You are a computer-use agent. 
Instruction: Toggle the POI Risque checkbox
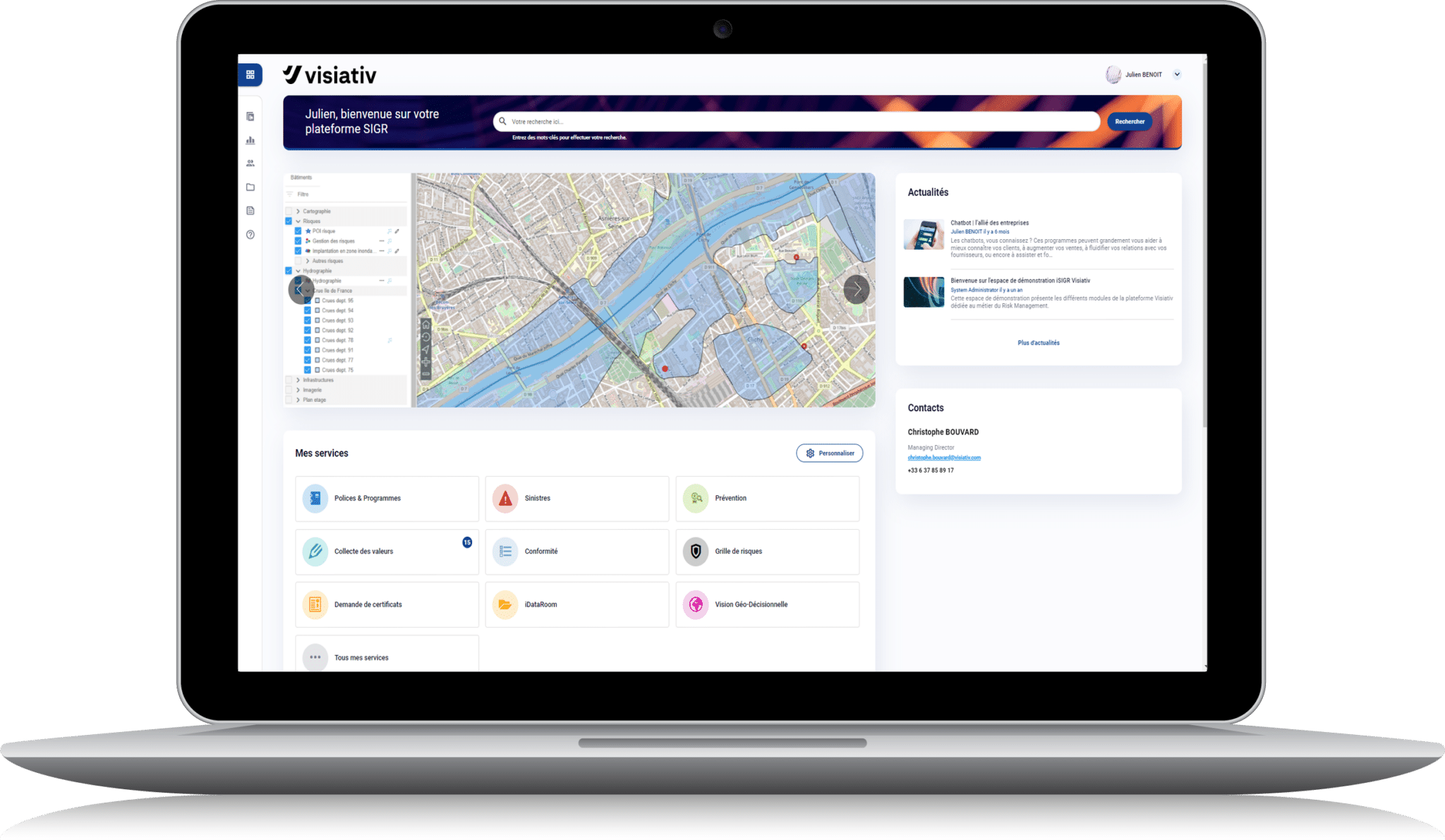click(298, 231)
